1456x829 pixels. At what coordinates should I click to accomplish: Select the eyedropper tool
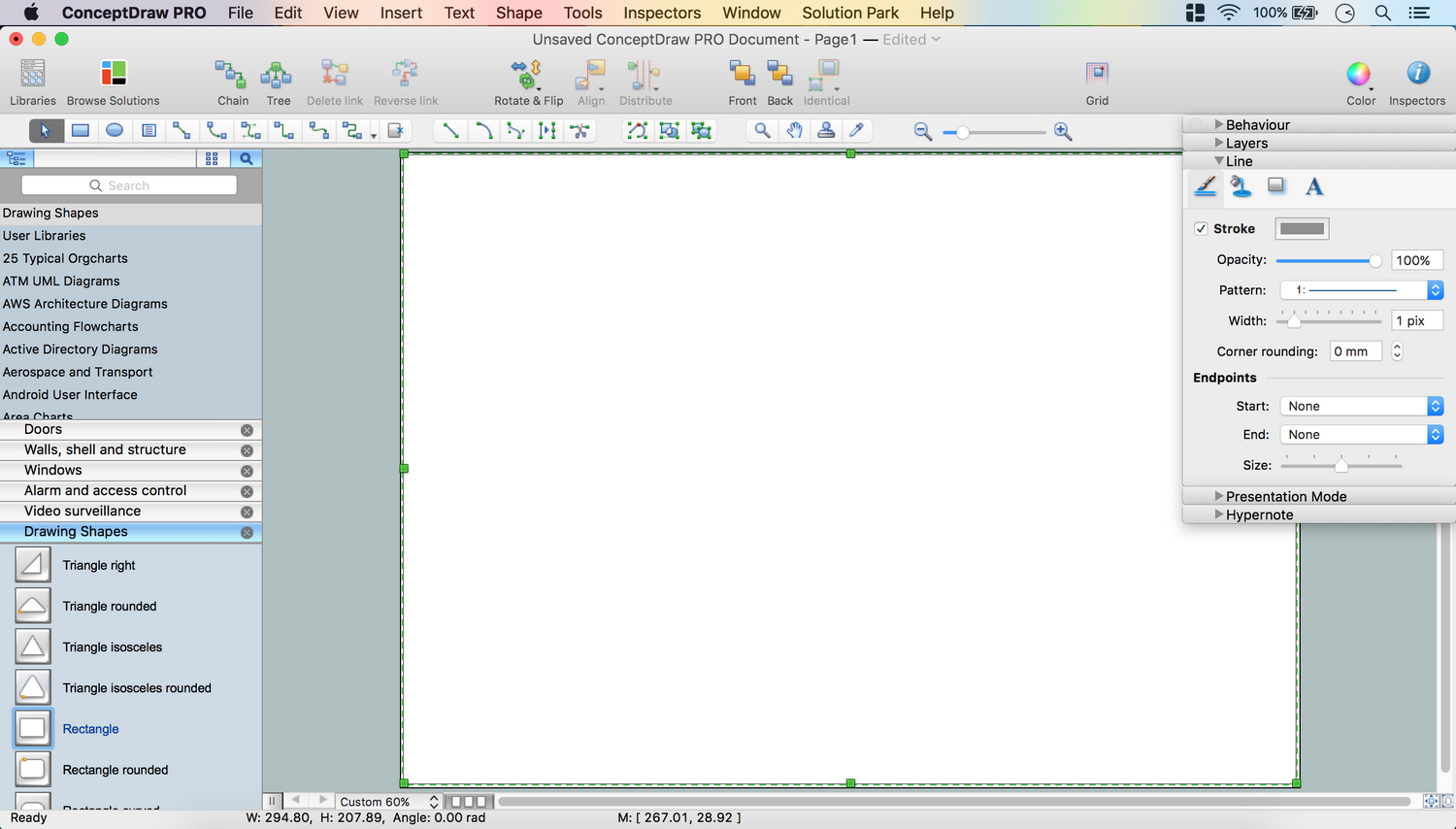(x=856, y=131)
